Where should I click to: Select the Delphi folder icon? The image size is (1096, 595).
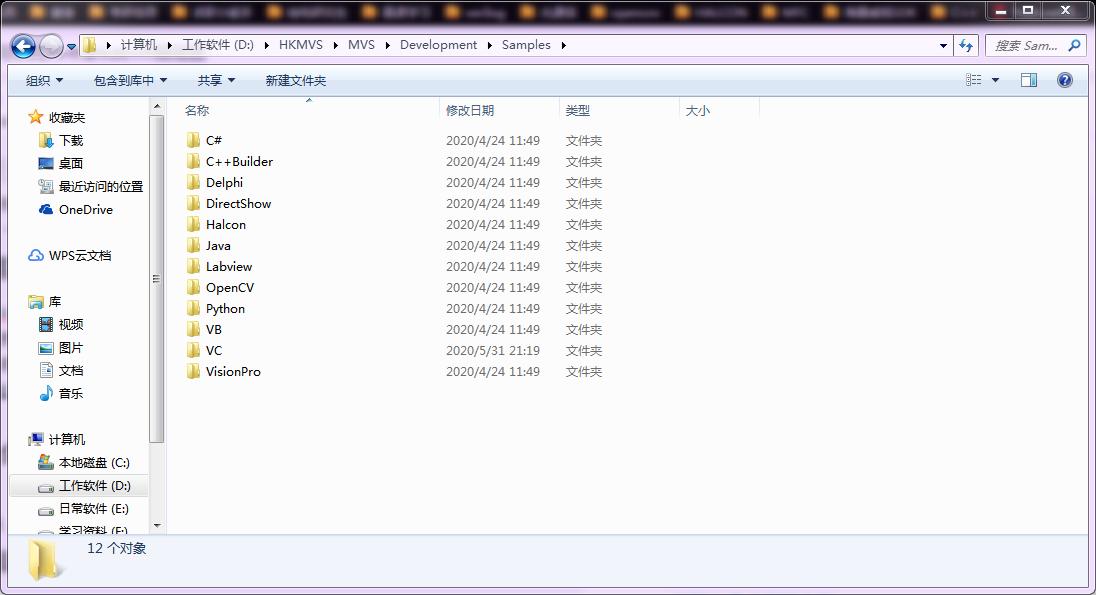click(194, 182)
